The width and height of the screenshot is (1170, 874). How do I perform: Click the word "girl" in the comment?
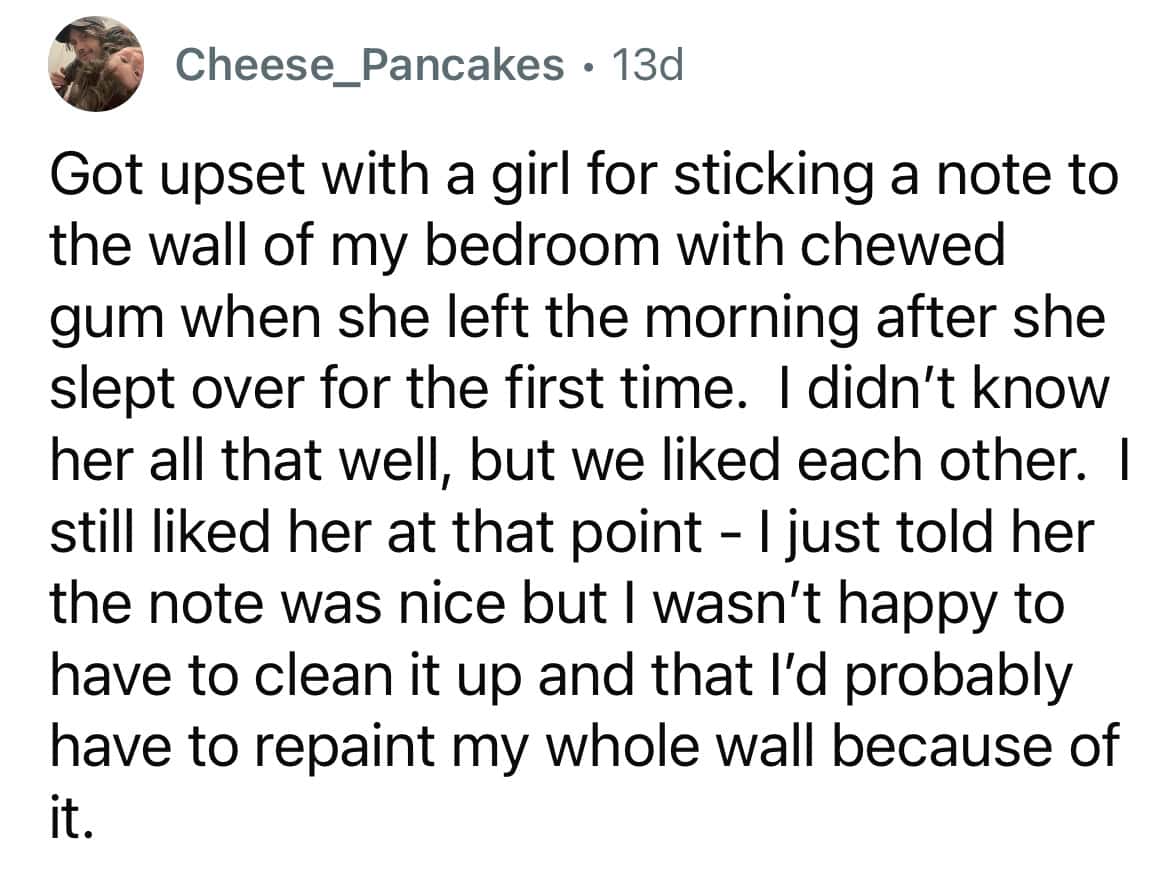coord(488,179)
